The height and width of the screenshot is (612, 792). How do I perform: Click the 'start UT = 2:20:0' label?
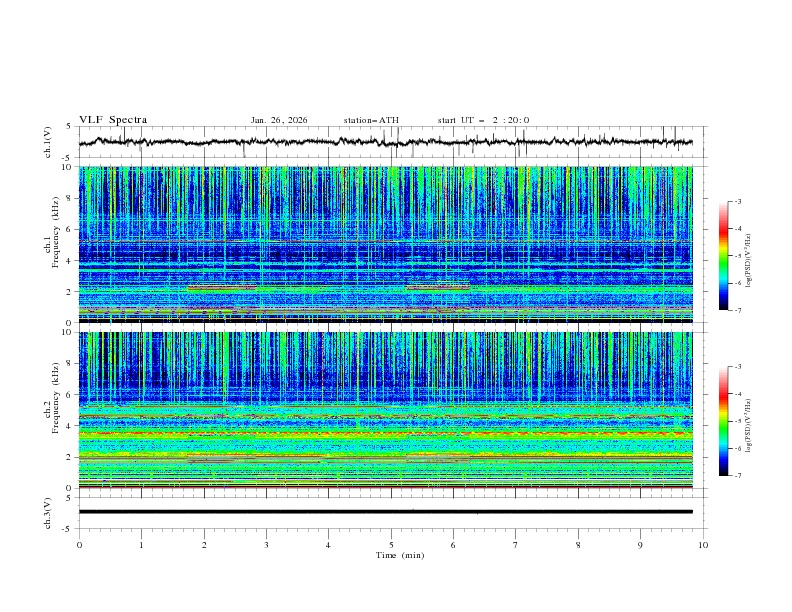483,120
